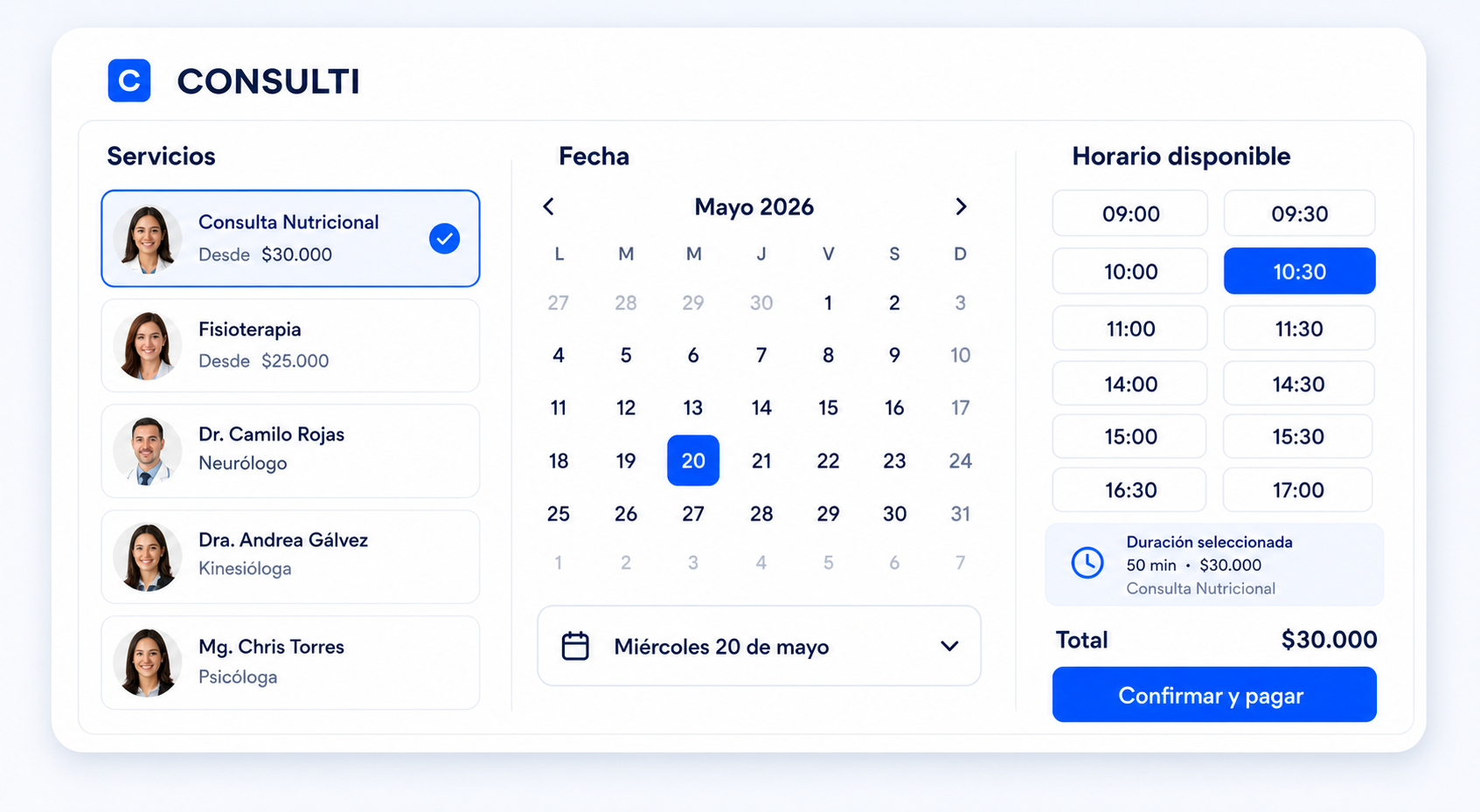Click the Horario disponible heading
The height and width of the screenshot is (812, 1480).
[1181, 156]
